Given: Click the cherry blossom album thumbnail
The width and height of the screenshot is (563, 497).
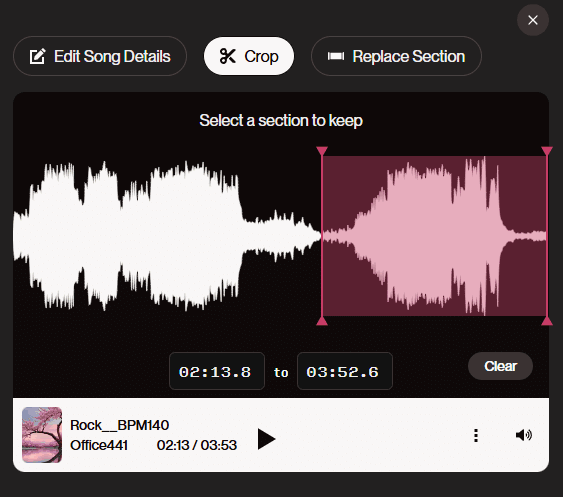Looking at the screenshot, I should 42,435.
